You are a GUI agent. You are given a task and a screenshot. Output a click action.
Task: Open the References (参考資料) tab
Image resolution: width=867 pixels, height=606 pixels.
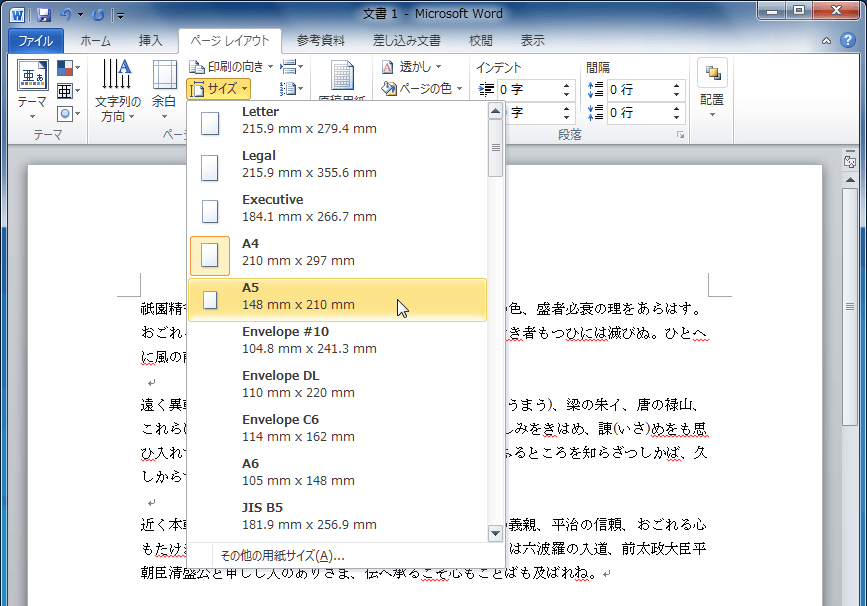tap(320, 41)
